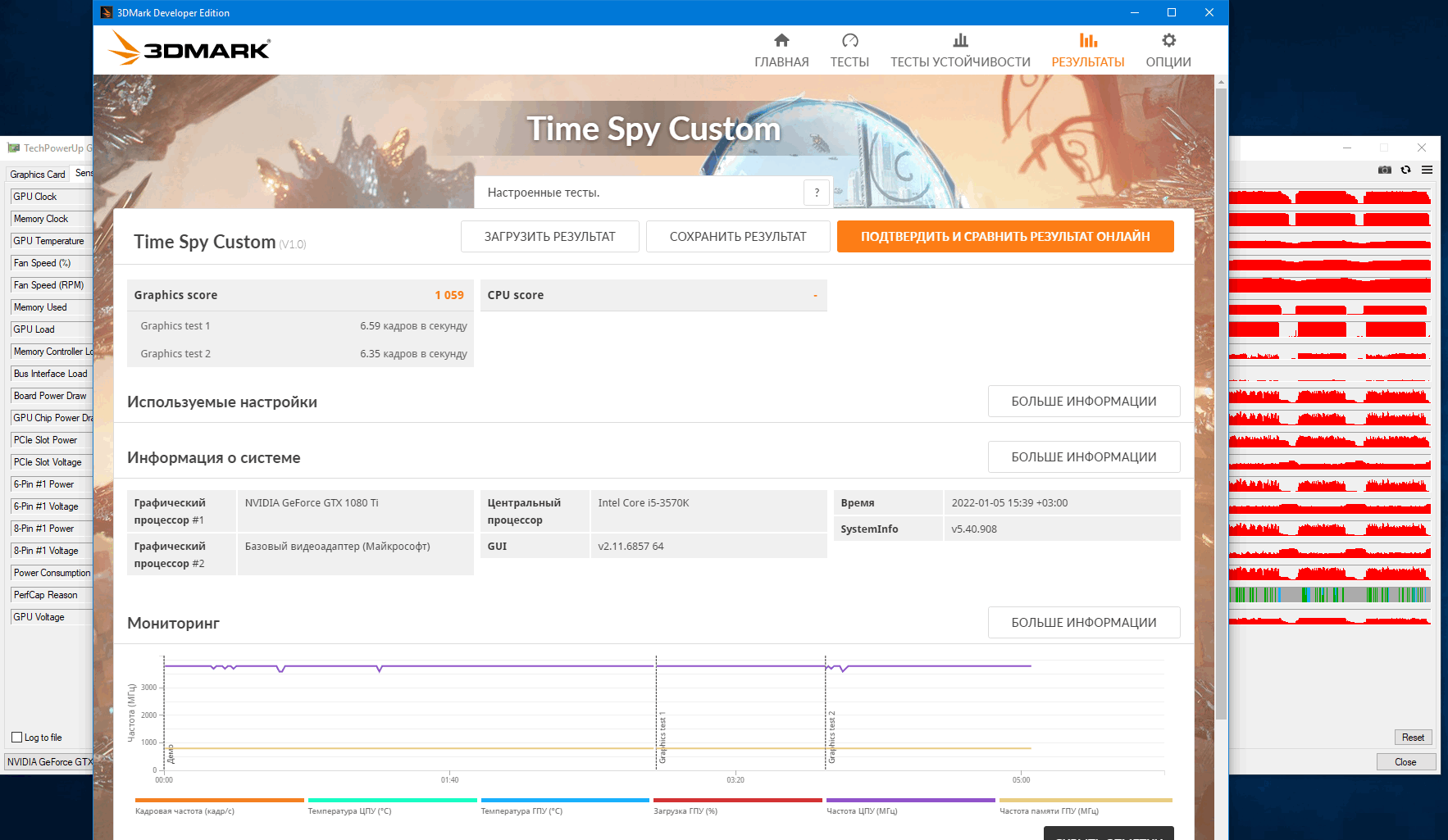Toggle the Частота ЦПУ legend series

pyautogui.click(x=910, y=806)
